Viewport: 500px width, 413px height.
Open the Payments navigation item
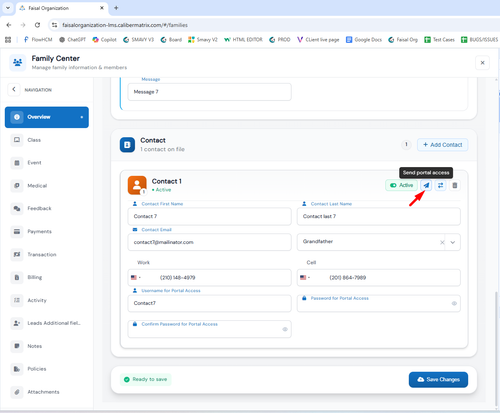47,231
